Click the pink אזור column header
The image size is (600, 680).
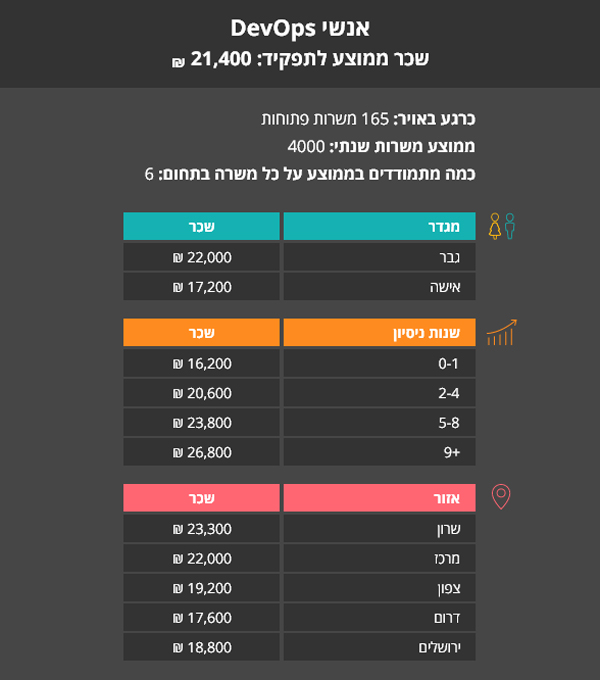380,497
